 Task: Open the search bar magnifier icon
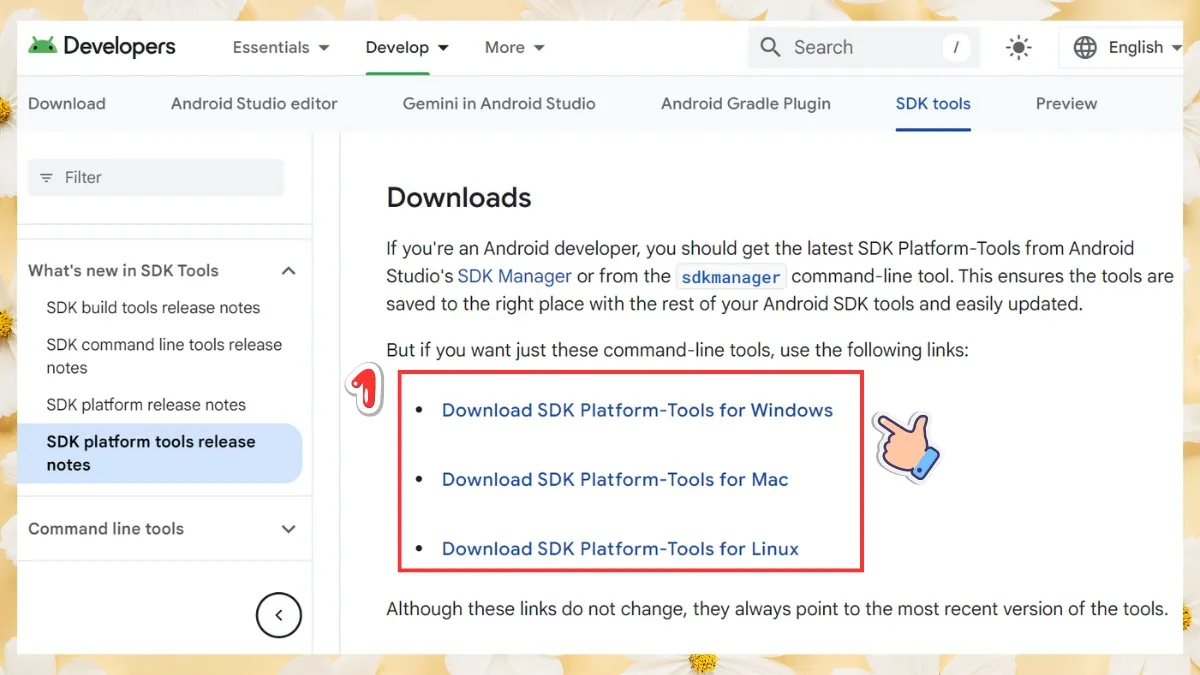coord(769,47)
